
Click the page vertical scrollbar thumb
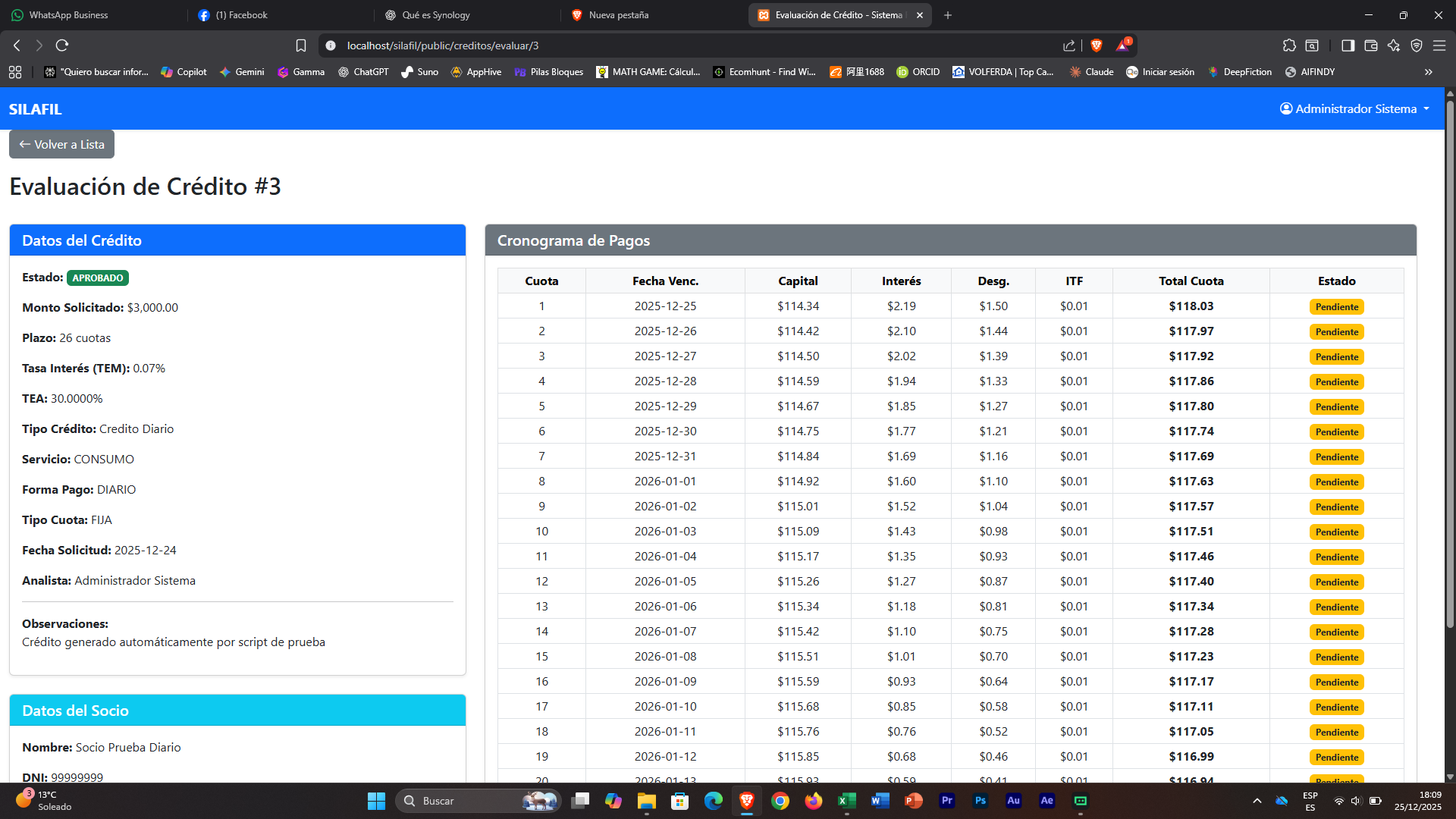click(1450, 364)
